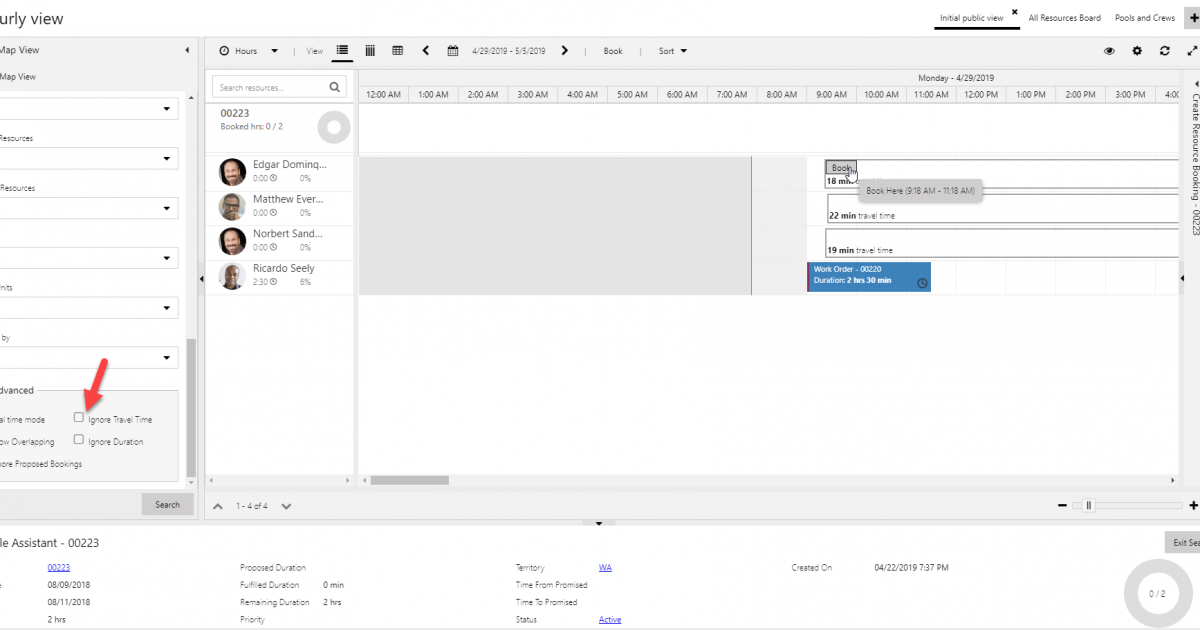The height and width of the screenshot is (630, 1200).
Task: Select the Work Order 00220 booking block
Action: click(868, 274)
